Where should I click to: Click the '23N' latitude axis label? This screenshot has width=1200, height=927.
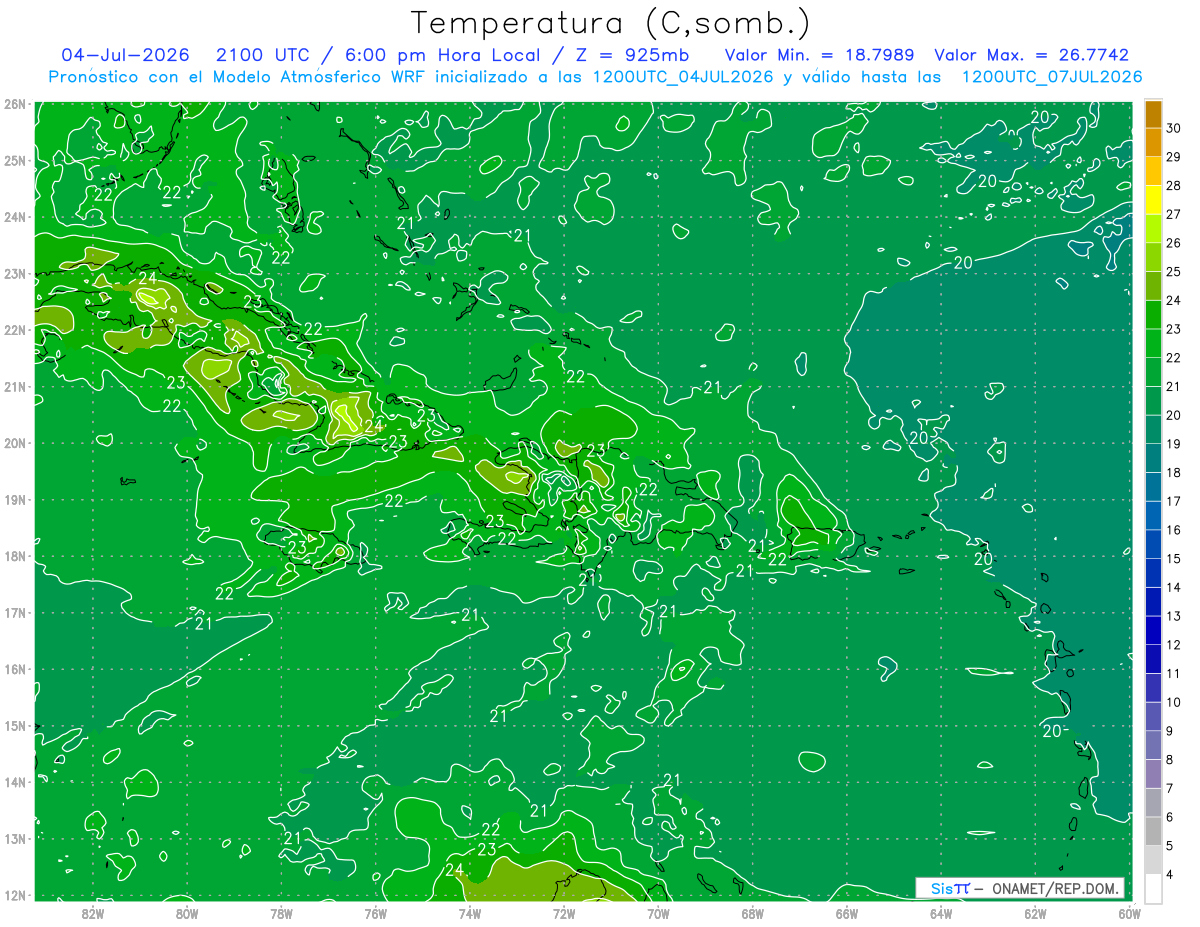(15, 273)
